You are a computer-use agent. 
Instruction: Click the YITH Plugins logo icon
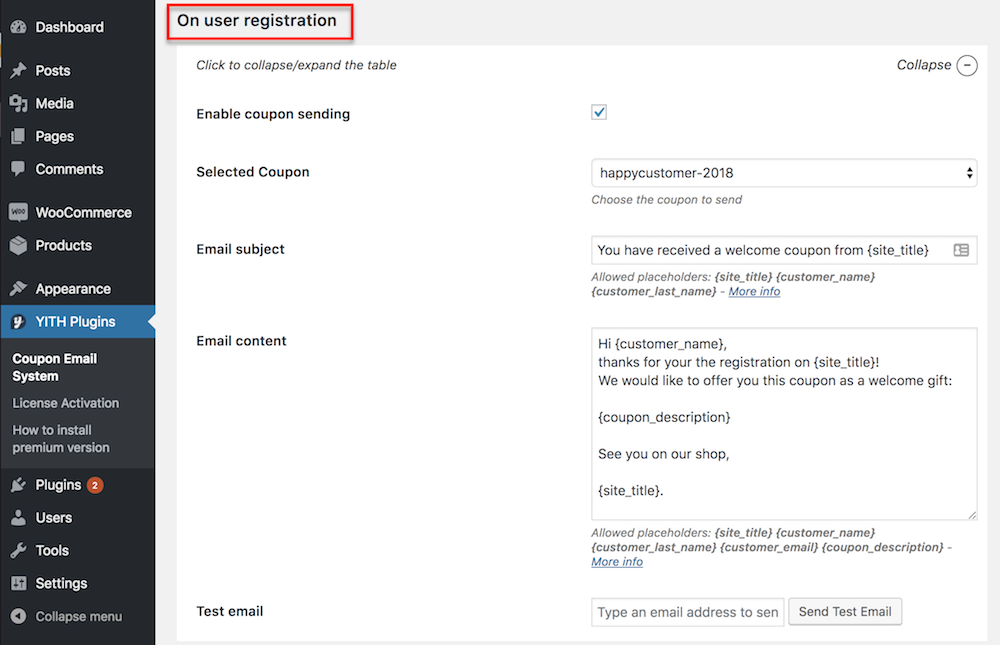pos(18,322)
